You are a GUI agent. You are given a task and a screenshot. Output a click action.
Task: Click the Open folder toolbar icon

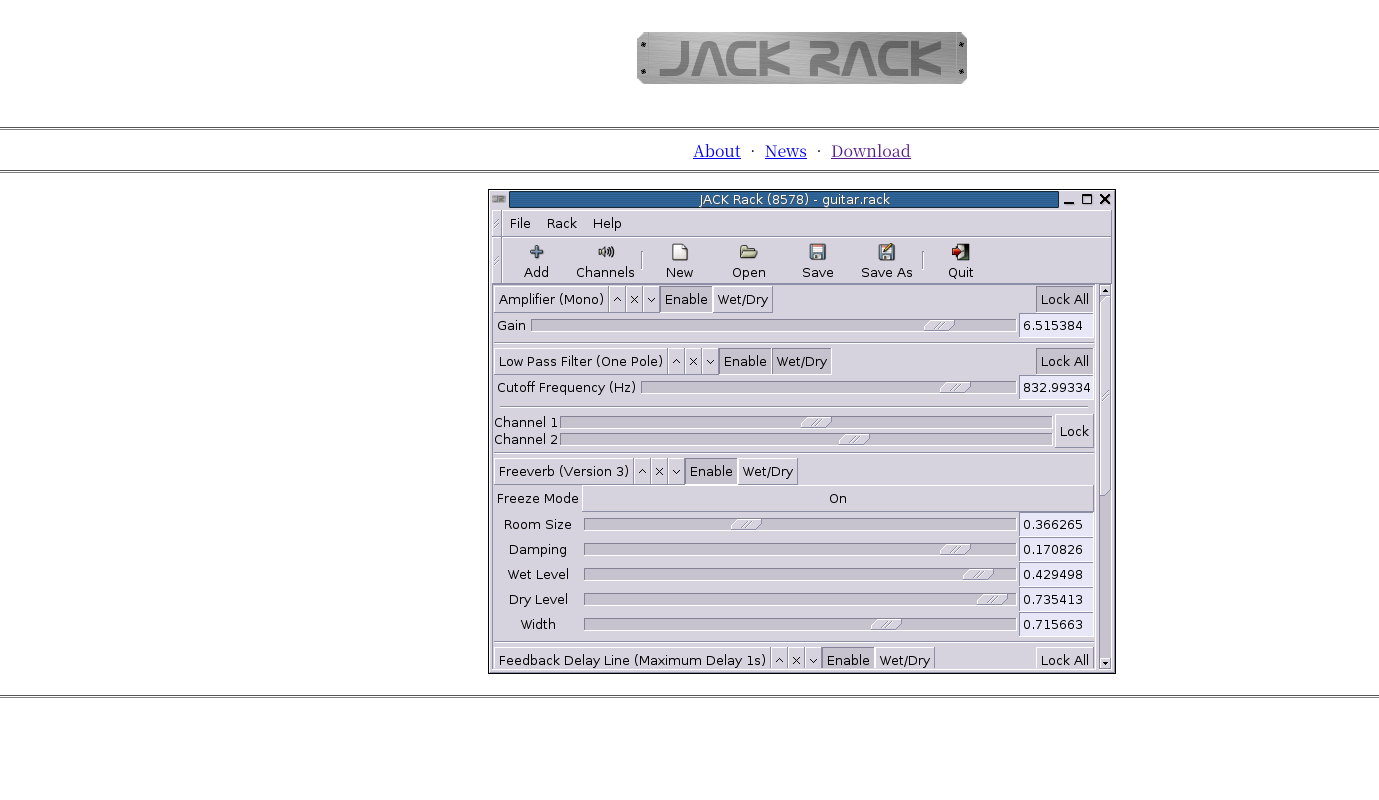pyautogui.click(x=748, y=252)
